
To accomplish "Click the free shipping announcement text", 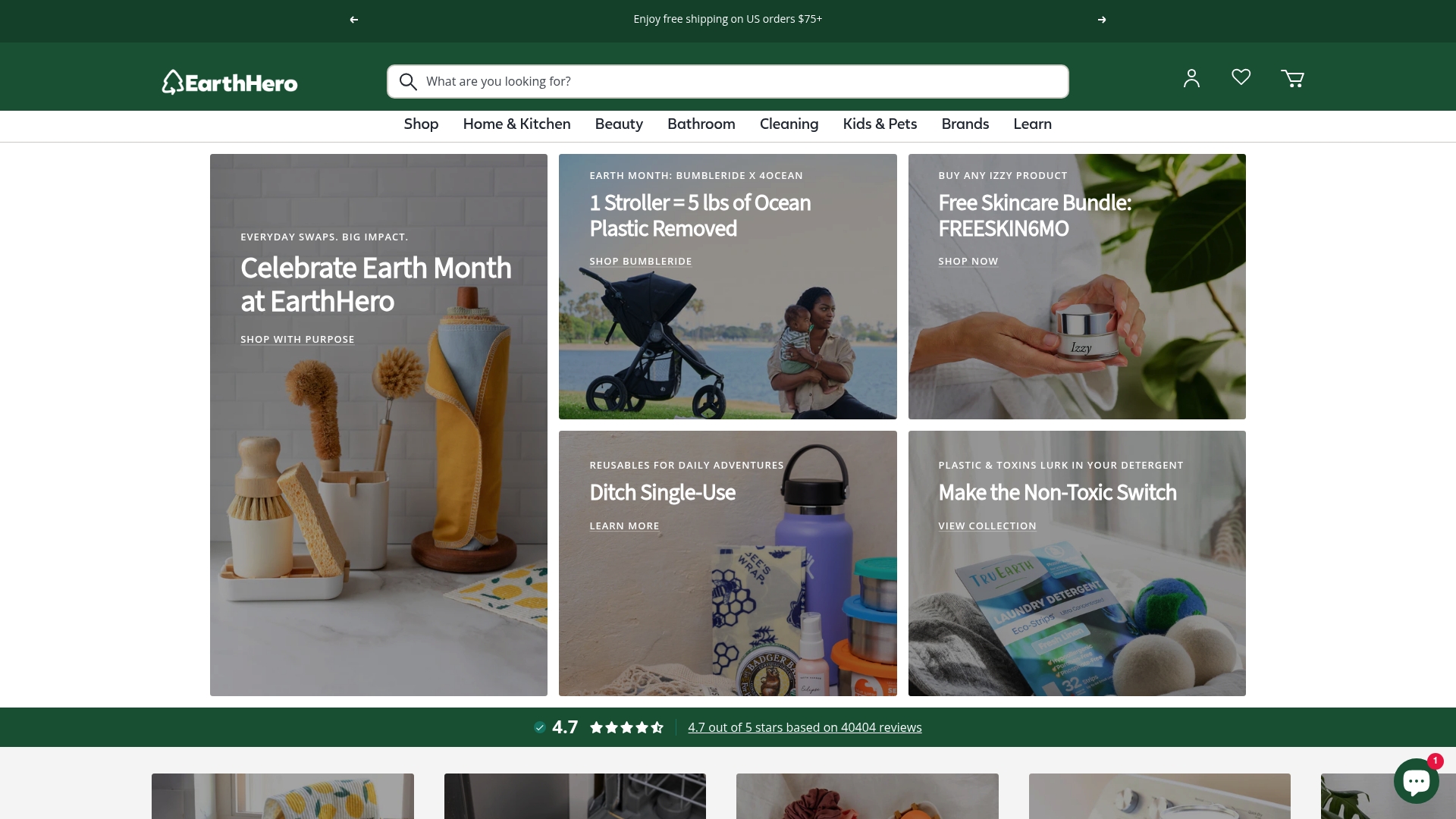I will (x=727, y=19).
